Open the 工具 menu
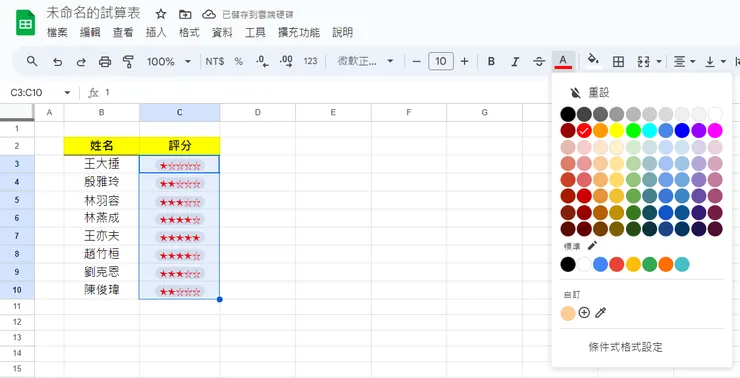Viewport: 740px width, 378px height. pos(255,33)
